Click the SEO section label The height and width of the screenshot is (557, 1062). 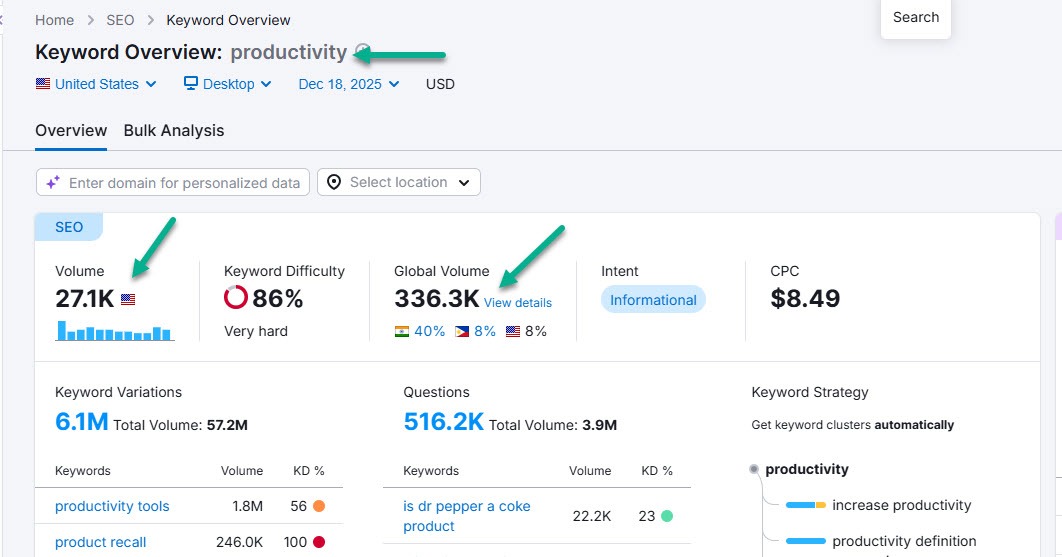69,227
